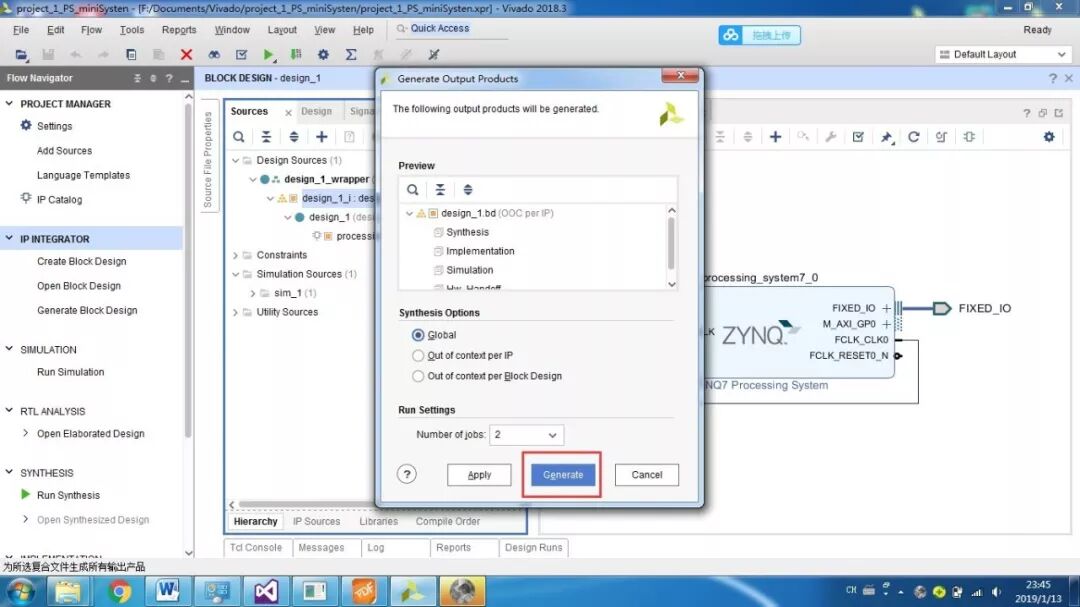
Task: Collapse the design_1.bd preview node
Action: click(409, 214)
